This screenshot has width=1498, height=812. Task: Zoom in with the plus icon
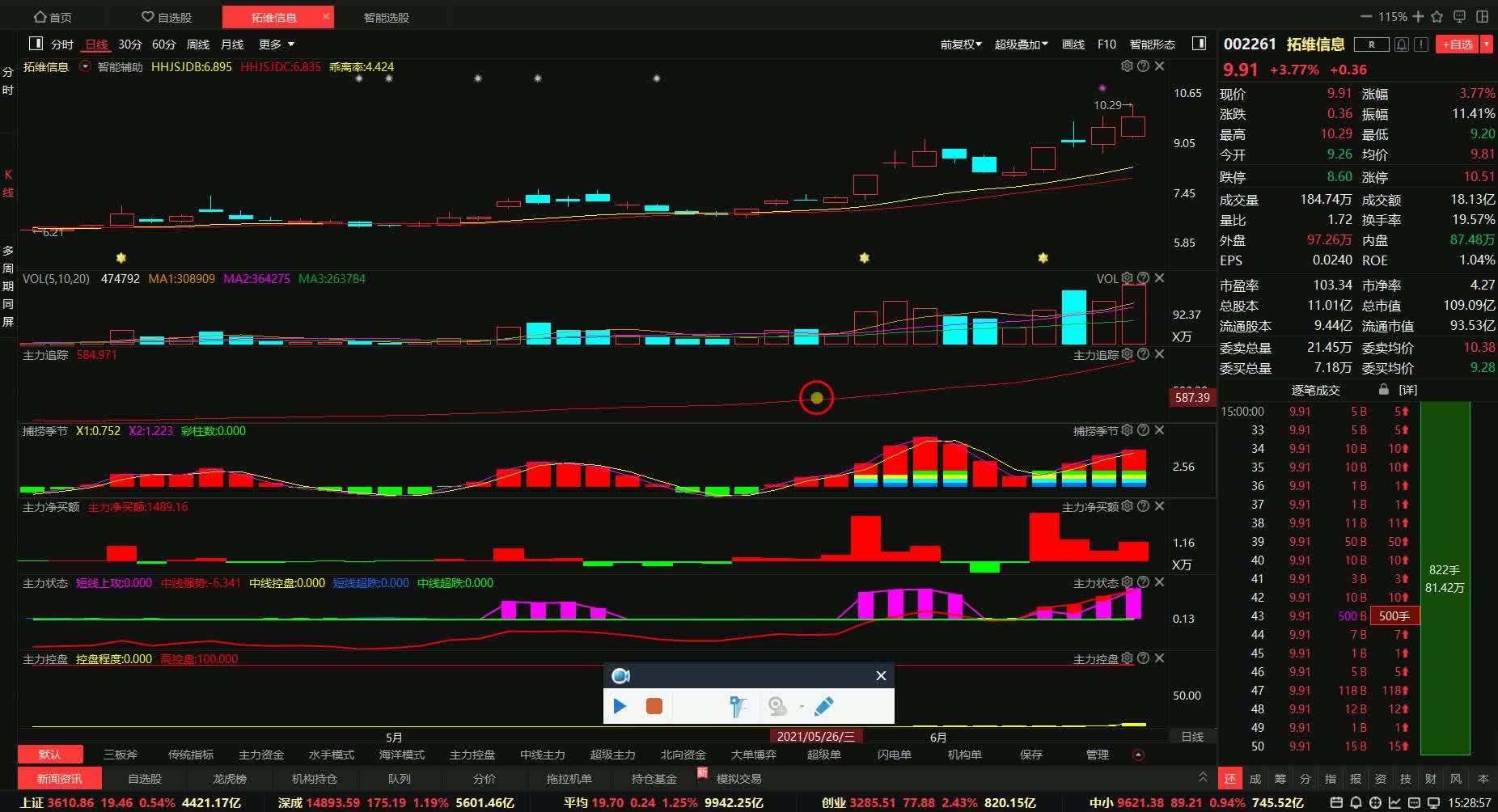[1418, 16]
